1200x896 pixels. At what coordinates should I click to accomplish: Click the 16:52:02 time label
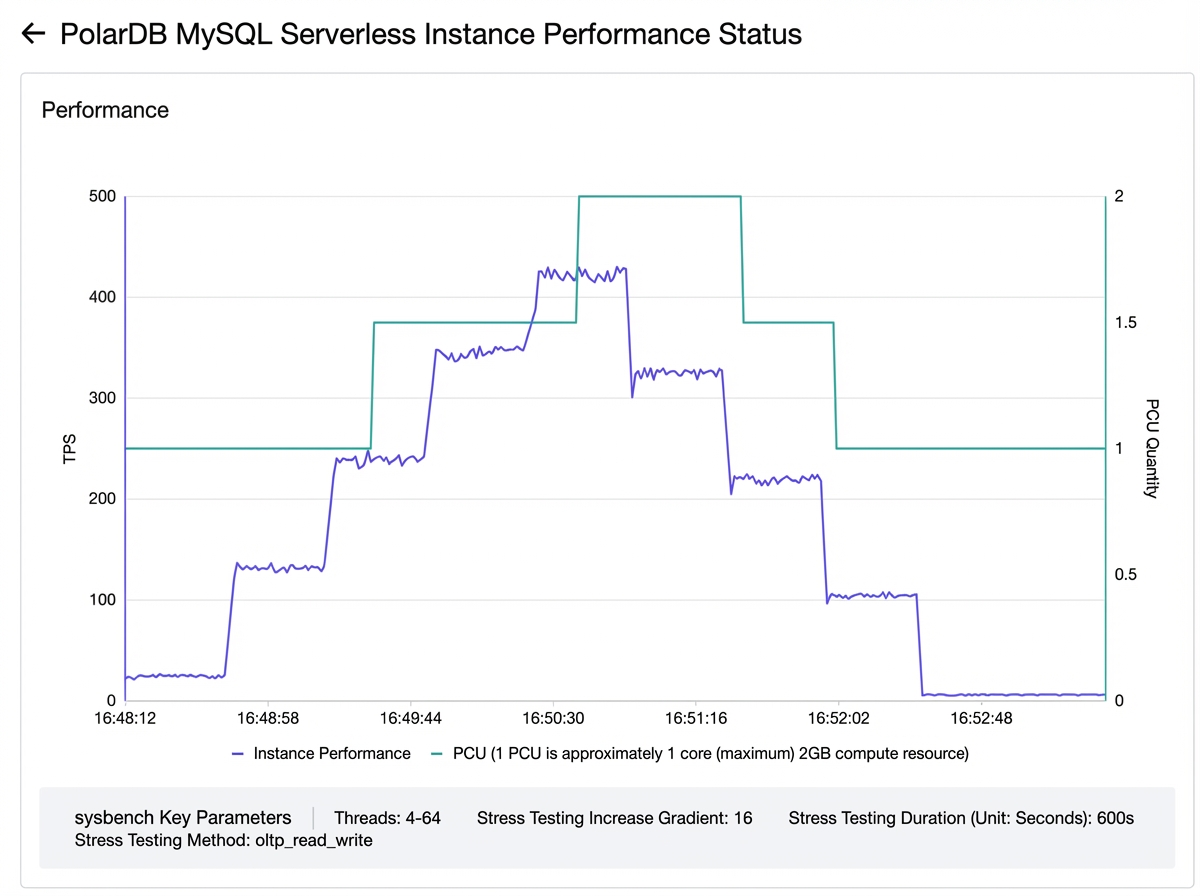click(838, 718)
